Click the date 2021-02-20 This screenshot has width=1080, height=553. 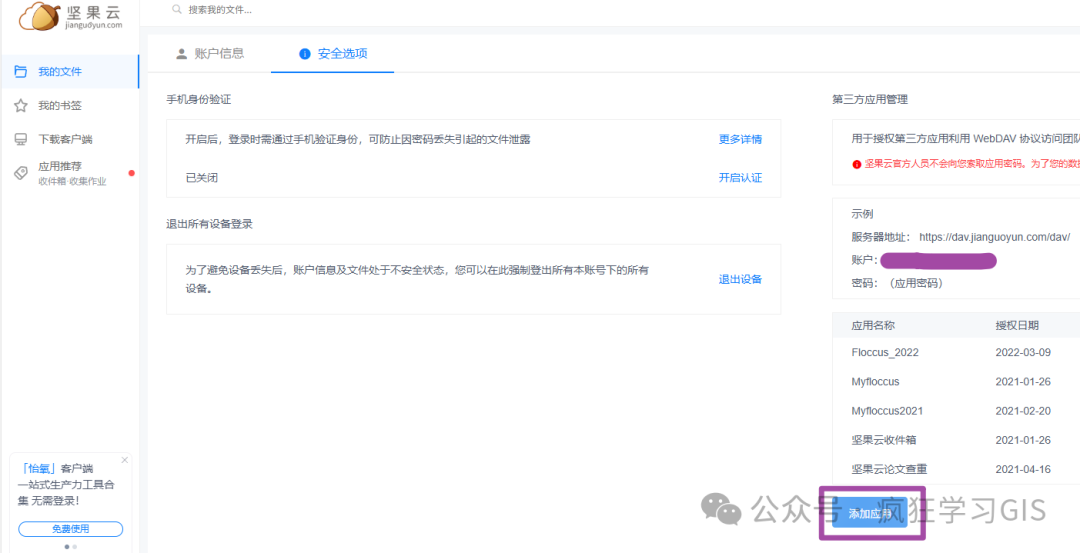tap(1024, 411)
